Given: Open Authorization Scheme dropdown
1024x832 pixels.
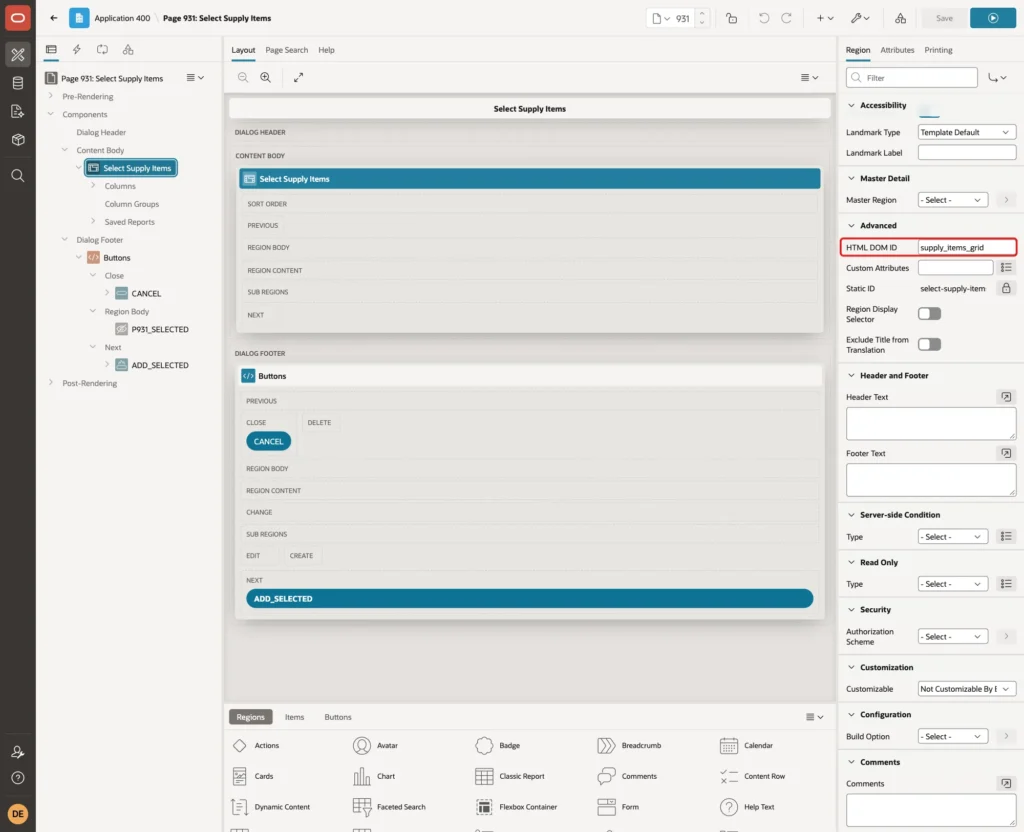Looking at the screenshot, I should tap(953, 637).
